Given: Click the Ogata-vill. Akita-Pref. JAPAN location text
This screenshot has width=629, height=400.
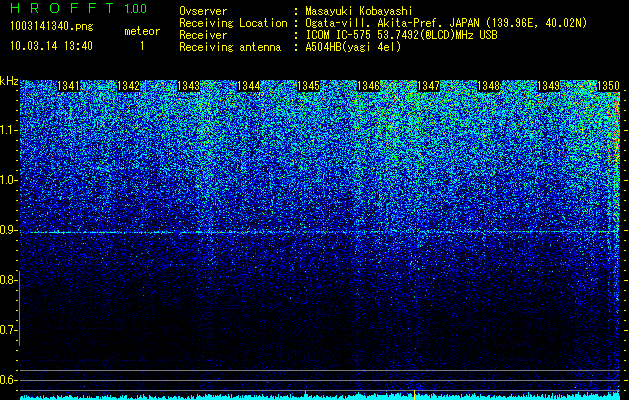Looking at the screenshot, I should [446, 23].
